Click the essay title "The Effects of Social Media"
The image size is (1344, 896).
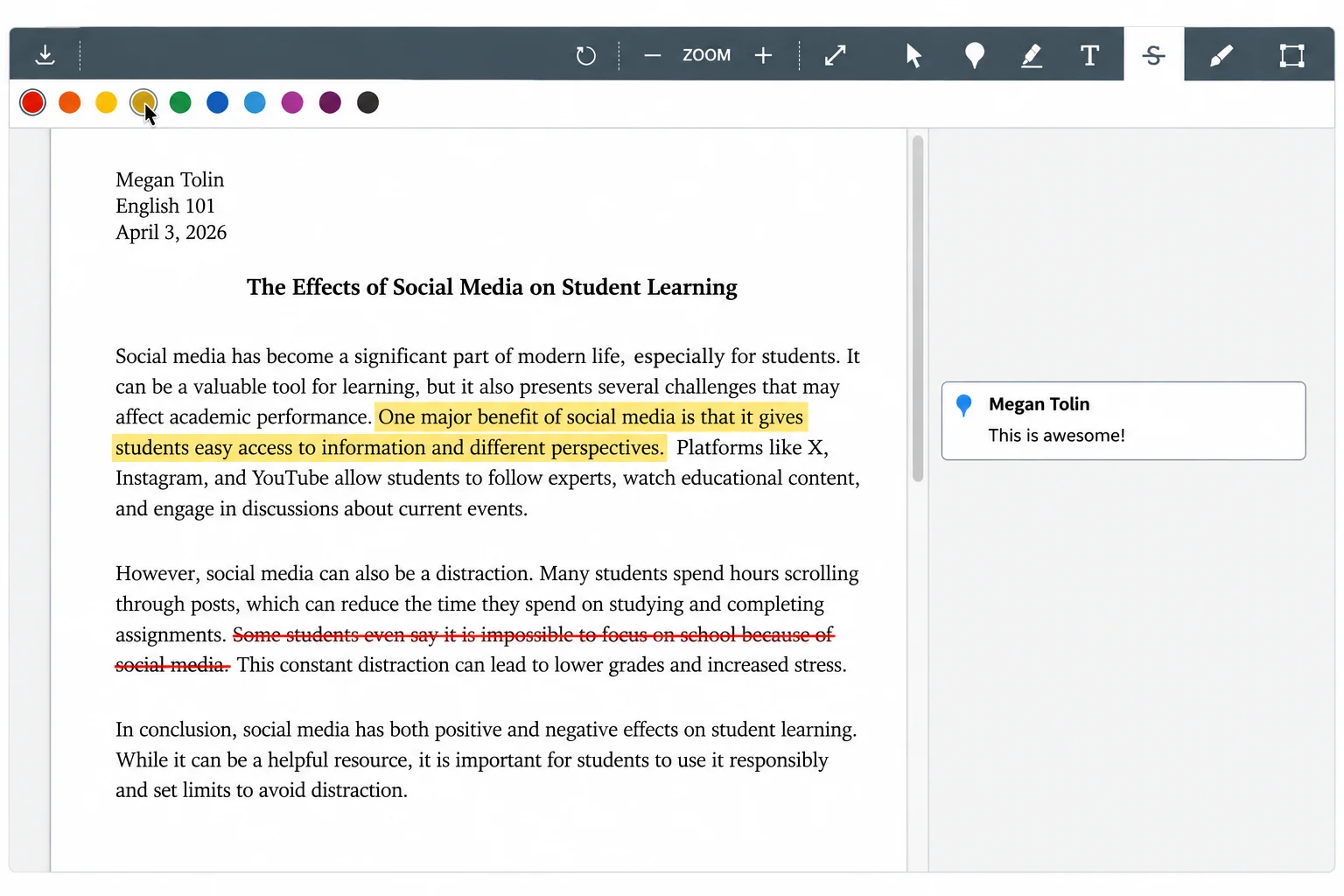point(492,288)
